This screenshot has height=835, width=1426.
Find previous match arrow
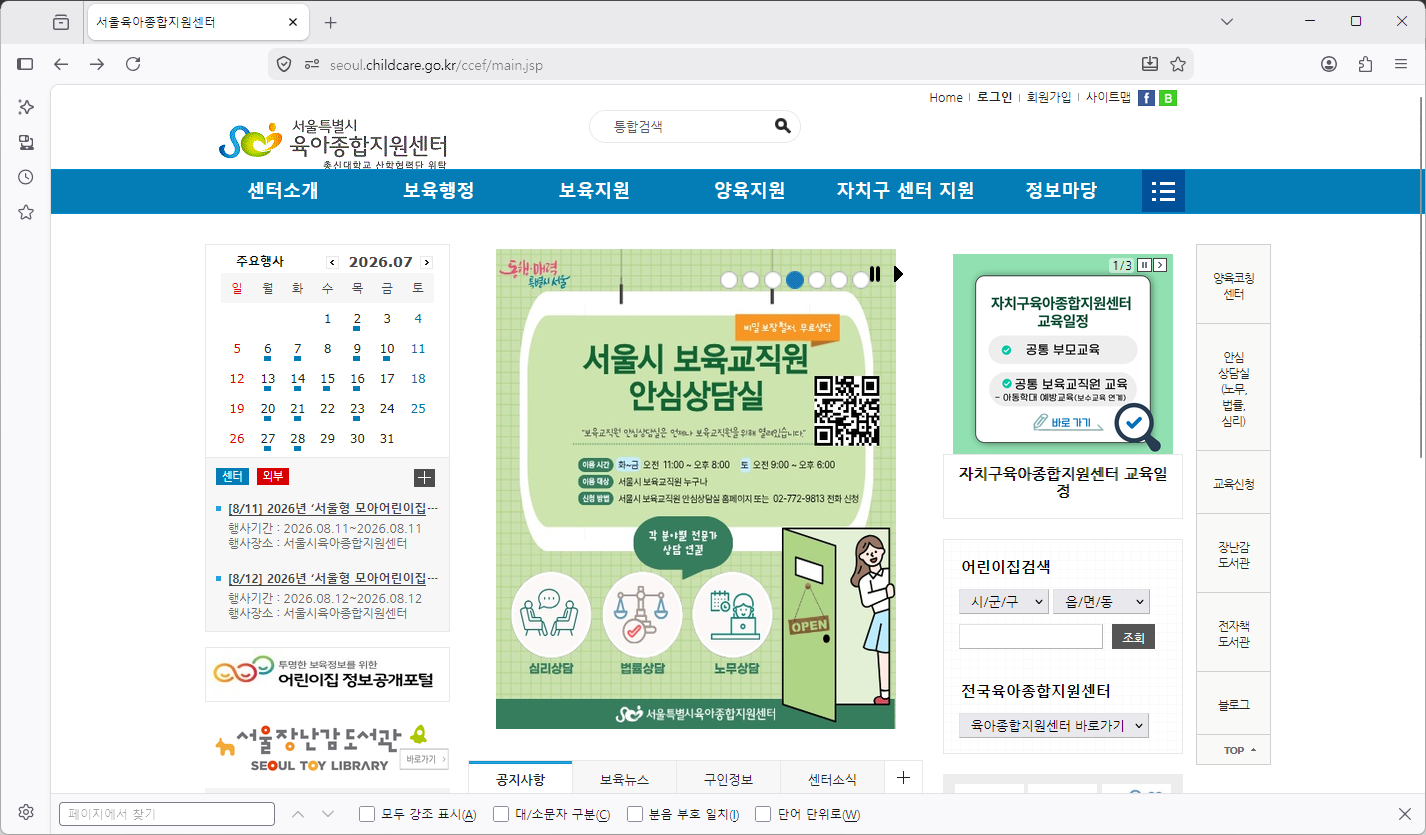[x=298, y=814]
